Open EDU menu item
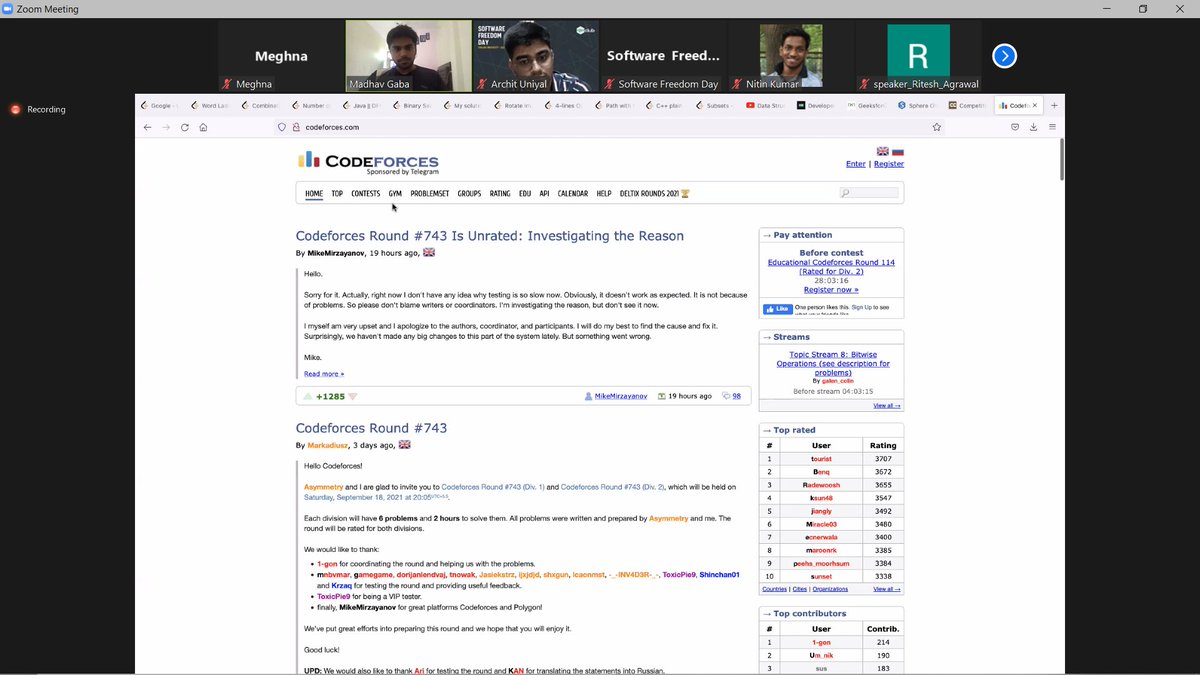The width and height of the screenshot is (1200, 675). click(x=525, y=193)
